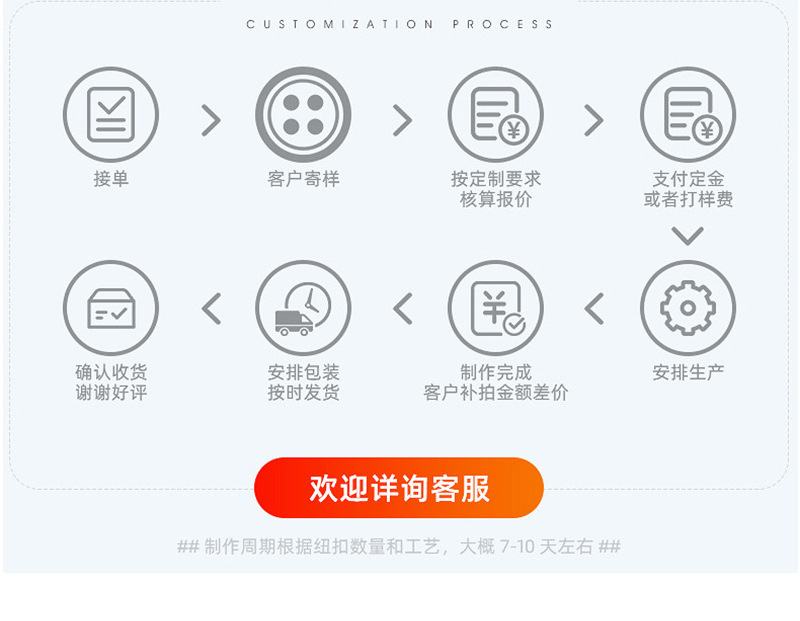Click right chevron between 接单 and 客户寄样

(x=211, y=120)
